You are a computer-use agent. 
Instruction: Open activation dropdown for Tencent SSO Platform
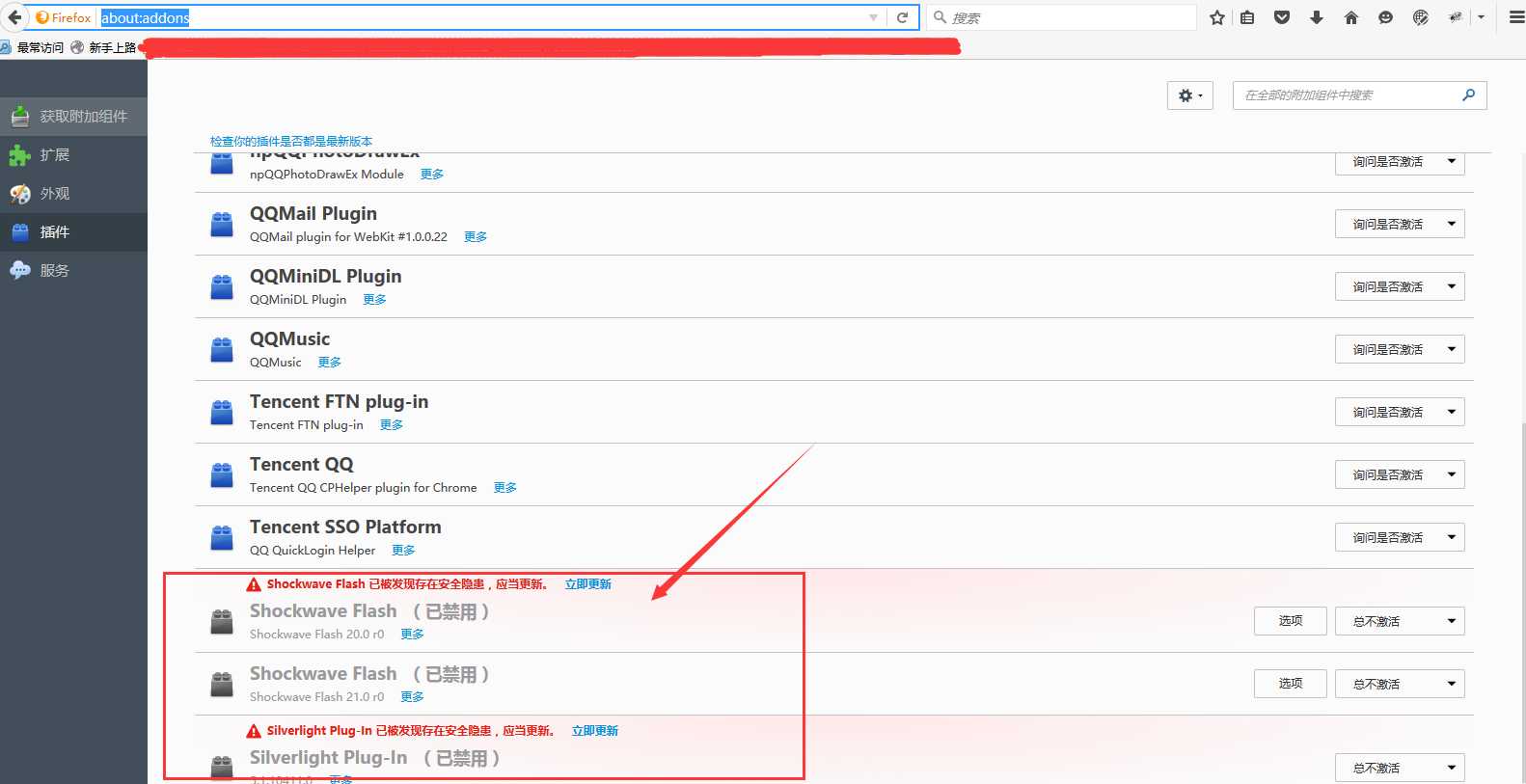click(x=1400, y=537)
